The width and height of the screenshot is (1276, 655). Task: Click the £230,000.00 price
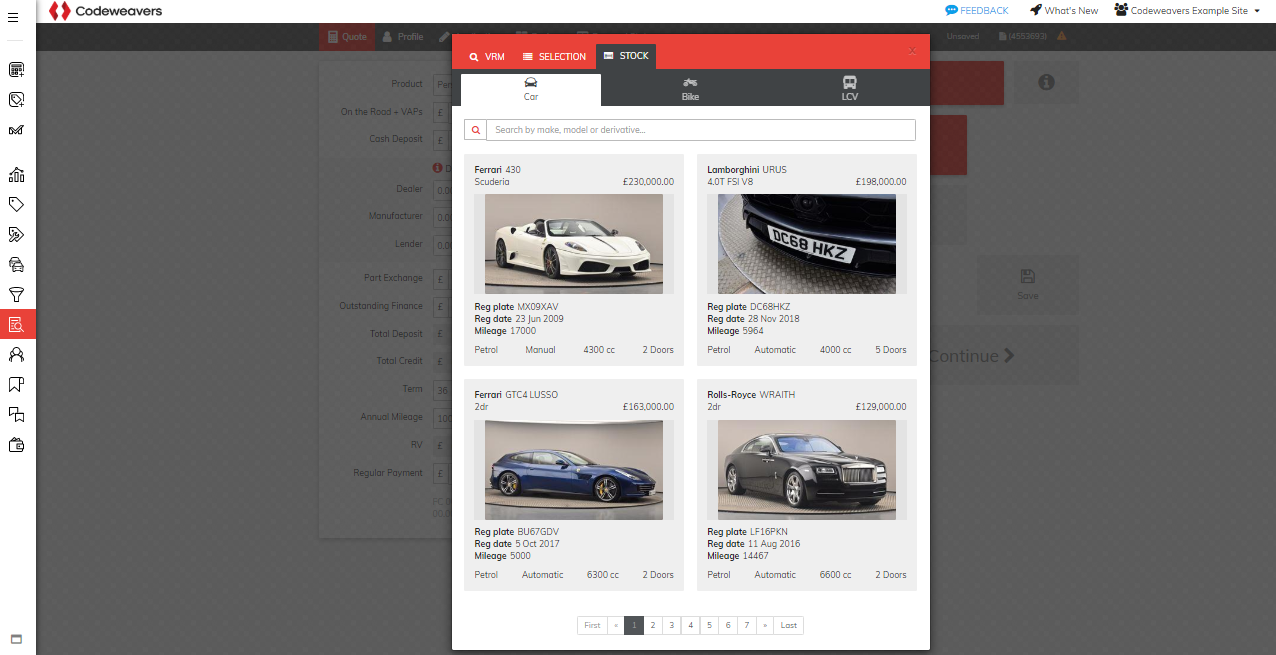648,182
